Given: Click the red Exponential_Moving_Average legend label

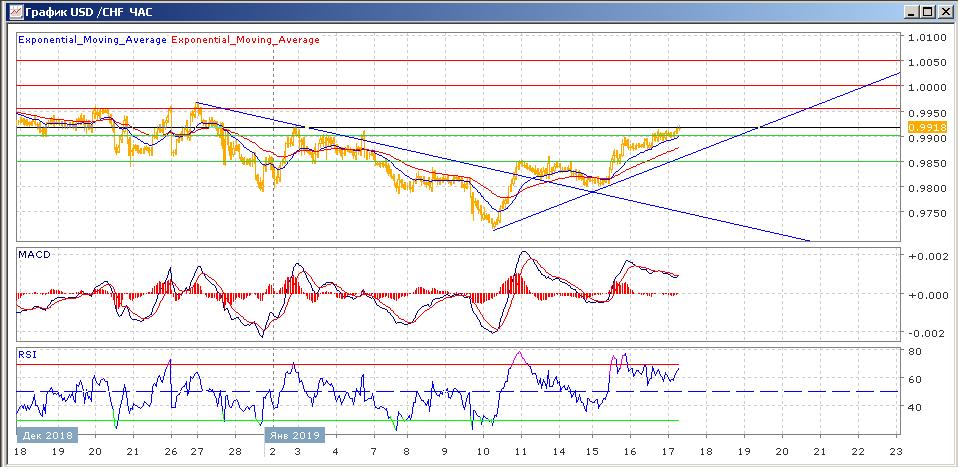Looking at the screenshot, I should point(246,40).
